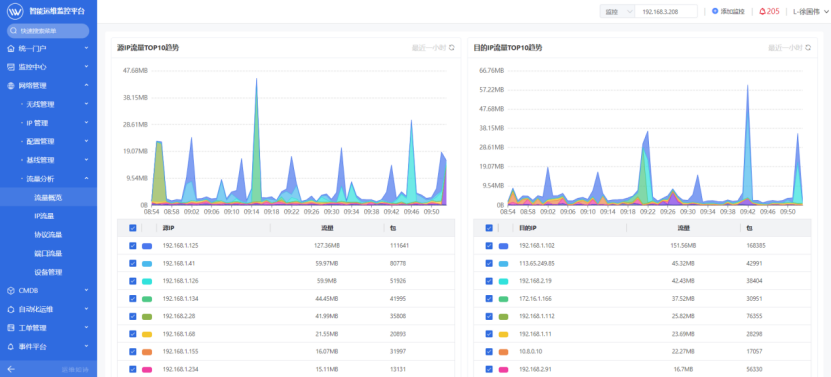
Task: Expand the 无线管理 submenu
Action: 48,104
